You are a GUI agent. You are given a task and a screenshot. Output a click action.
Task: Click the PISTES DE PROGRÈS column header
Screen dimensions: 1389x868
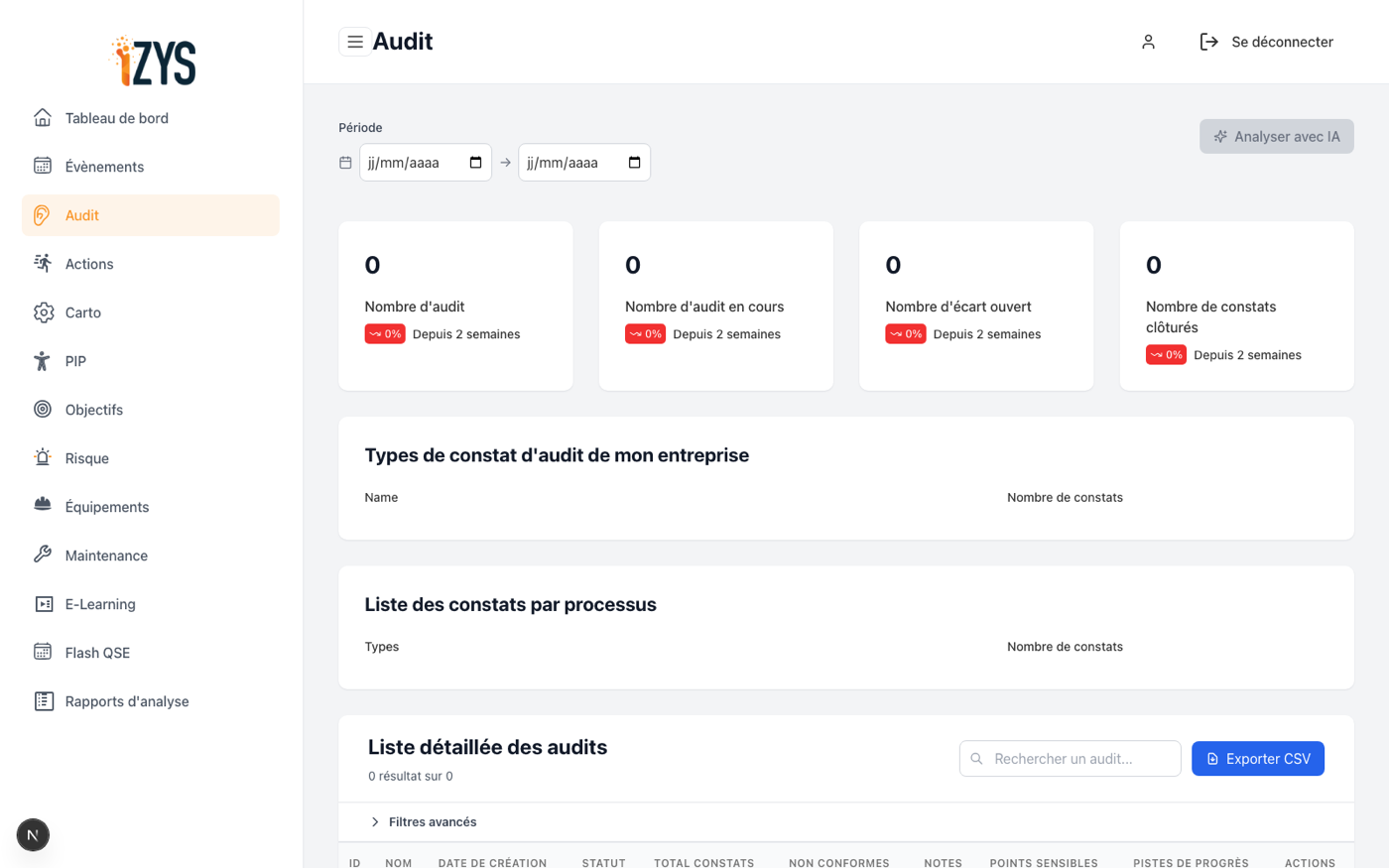[x=1191, y=863]
